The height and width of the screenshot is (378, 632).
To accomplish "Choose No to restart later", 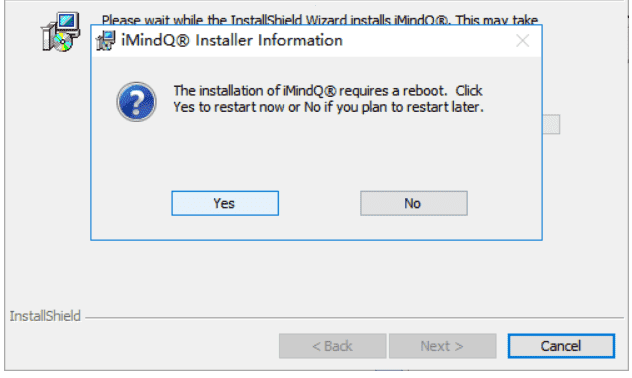I will (414, 203).
